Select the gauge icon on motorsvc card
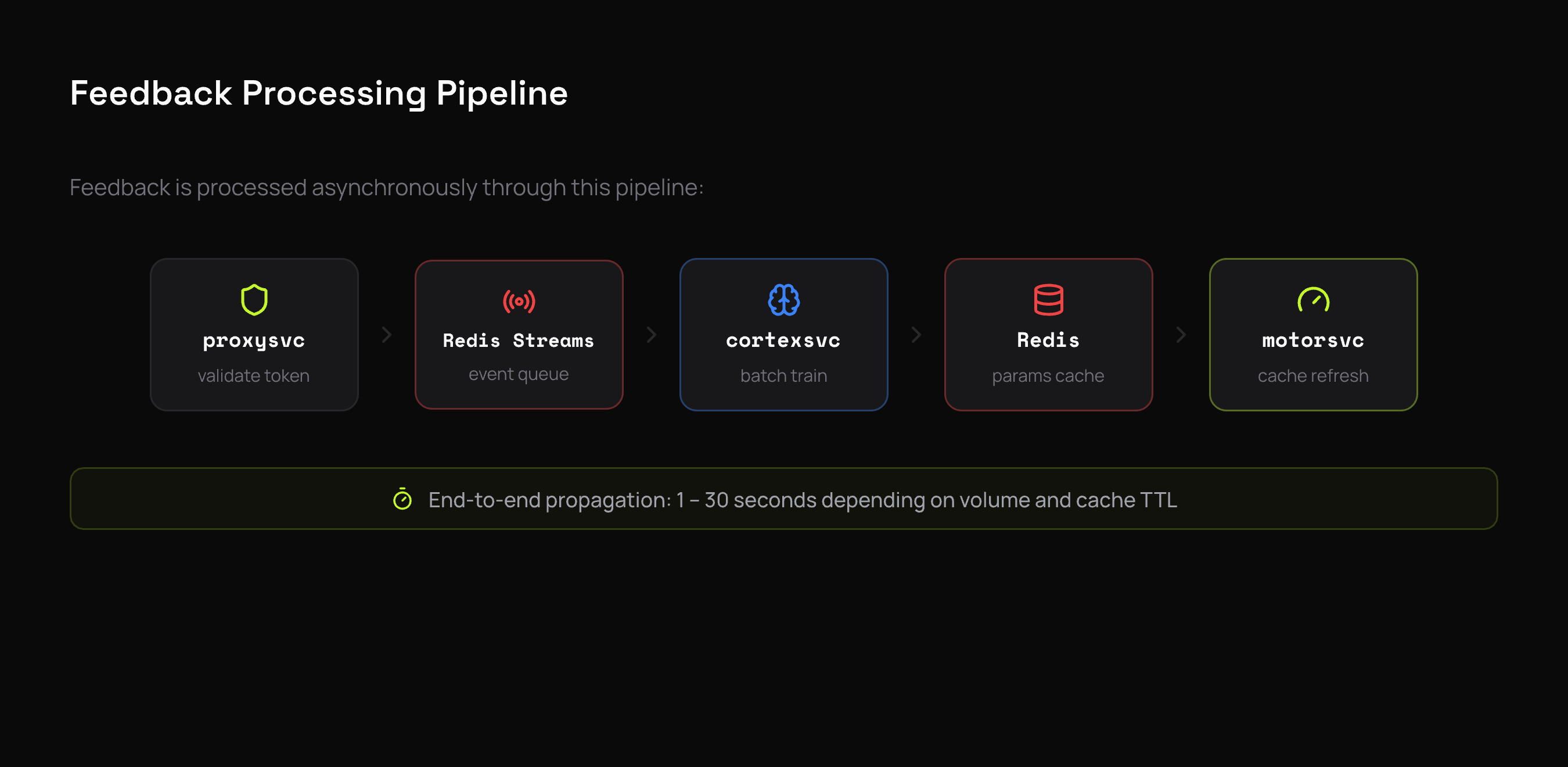The height and width of the screenshot is (767, 1568). click(1313, 300)
